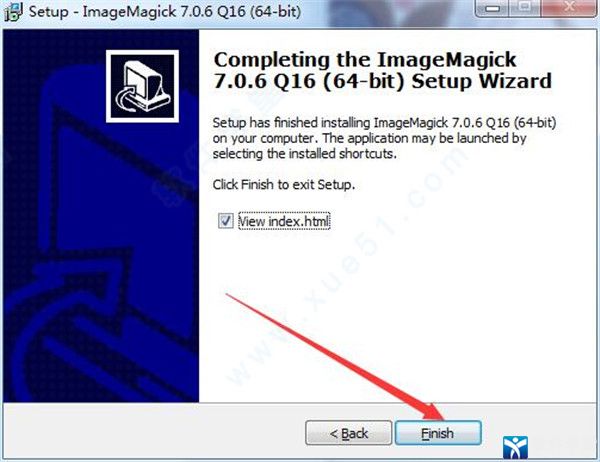Image resolution: width=600 pixels, height=462 pixels.
Task: Click the setup installer icon in title bar
Action: point(13,11)
